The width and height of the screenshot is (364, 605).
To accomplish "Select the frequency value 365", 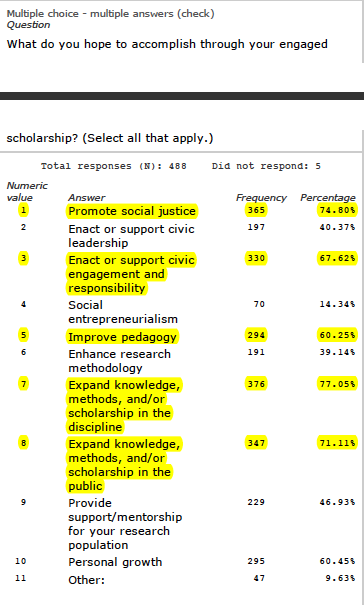I will (256, 210).
